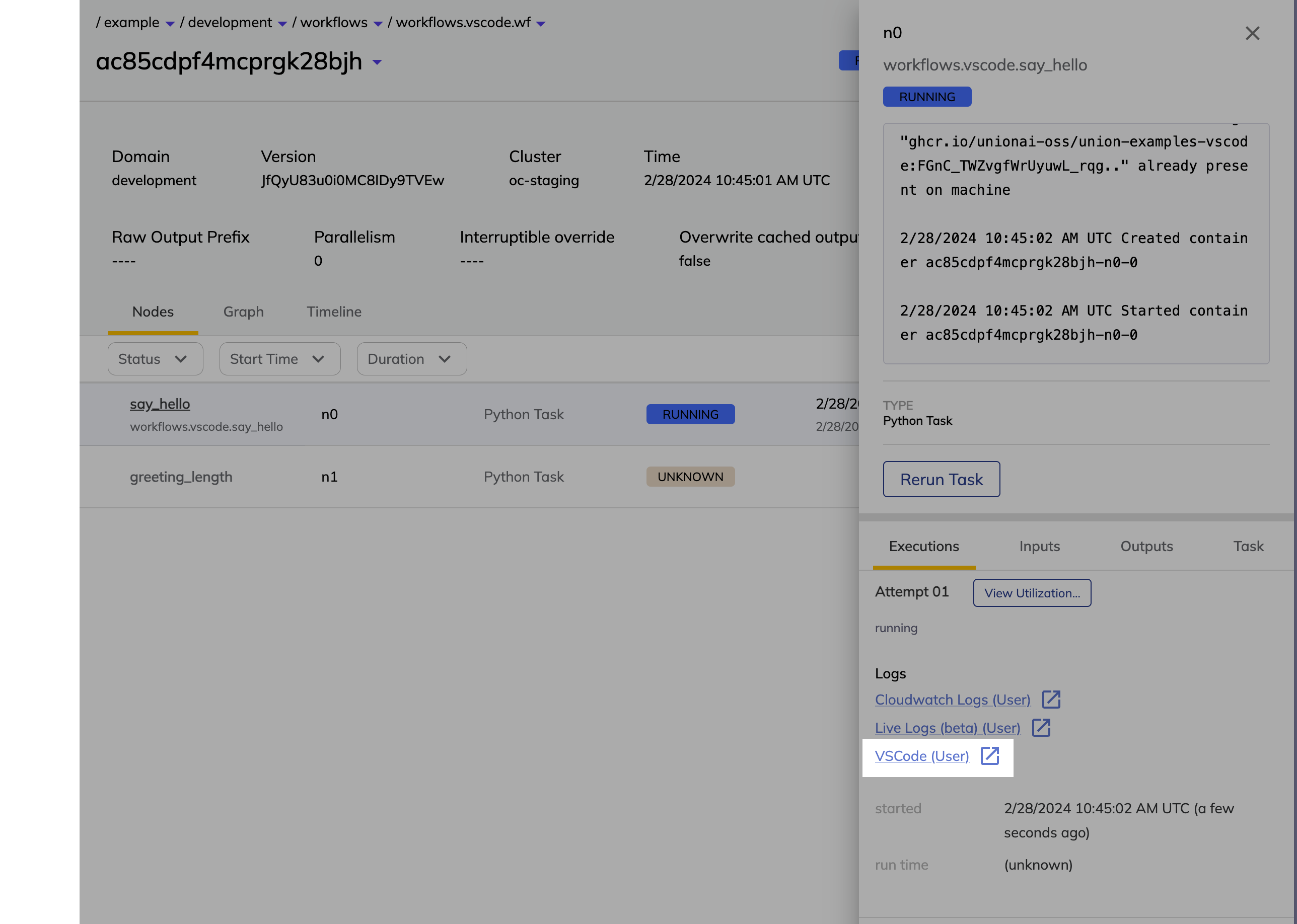Expand the example project breadcrumb dropdown
The height and width of the screenshot is (924, 1297).
click(170, 24)
